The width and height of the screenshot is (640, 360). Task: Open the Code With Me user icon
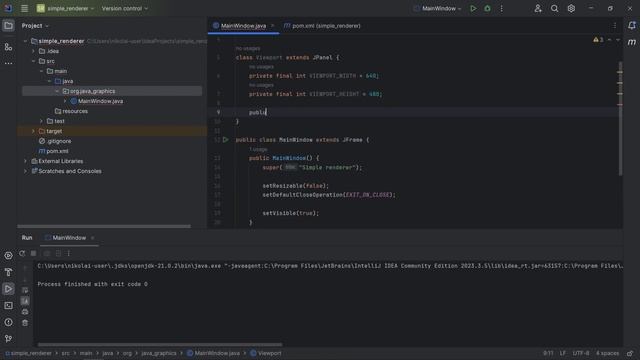(538, 8)
